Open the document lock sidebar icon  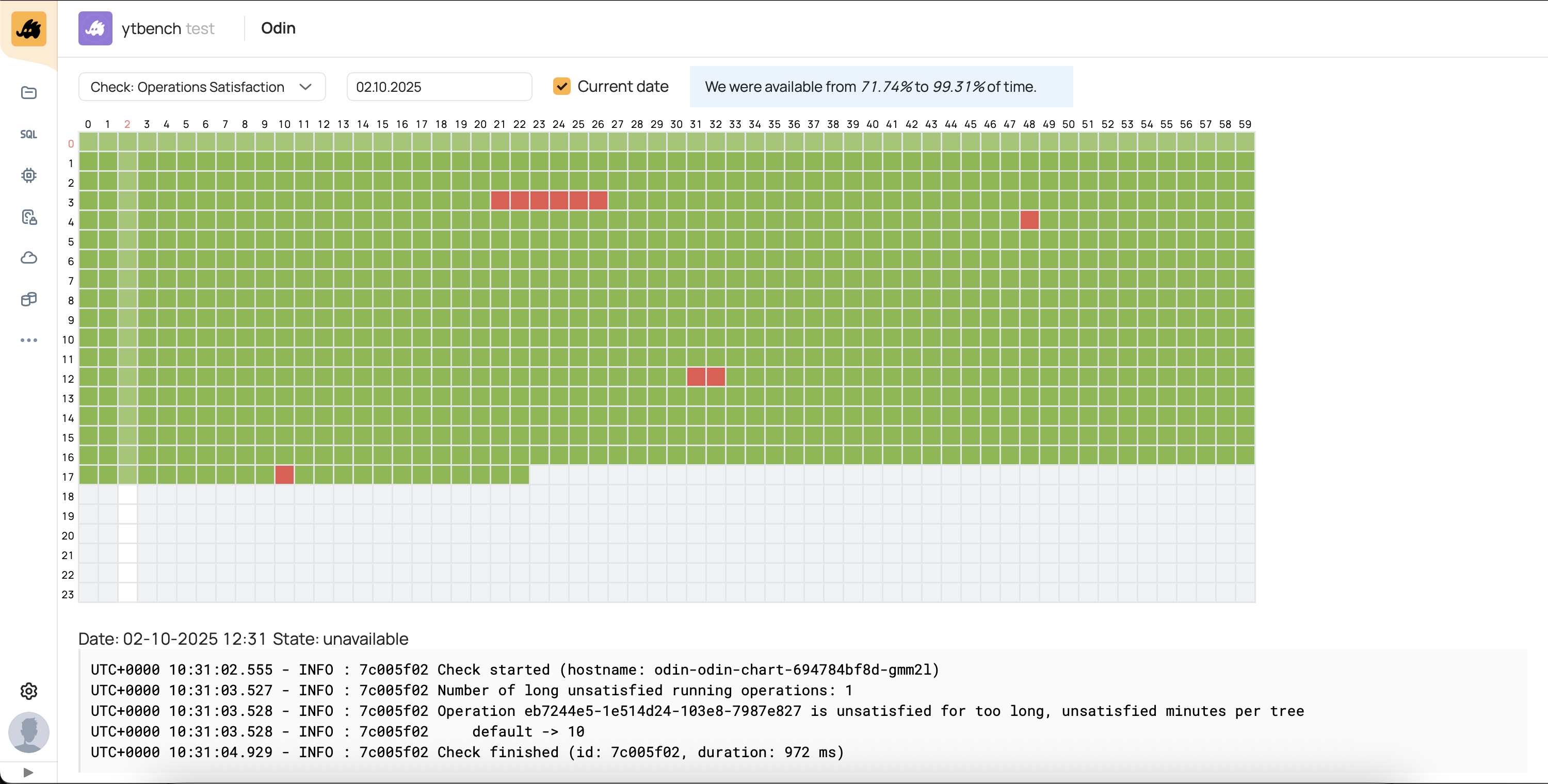pyautogui.click(x=28, y=217)
